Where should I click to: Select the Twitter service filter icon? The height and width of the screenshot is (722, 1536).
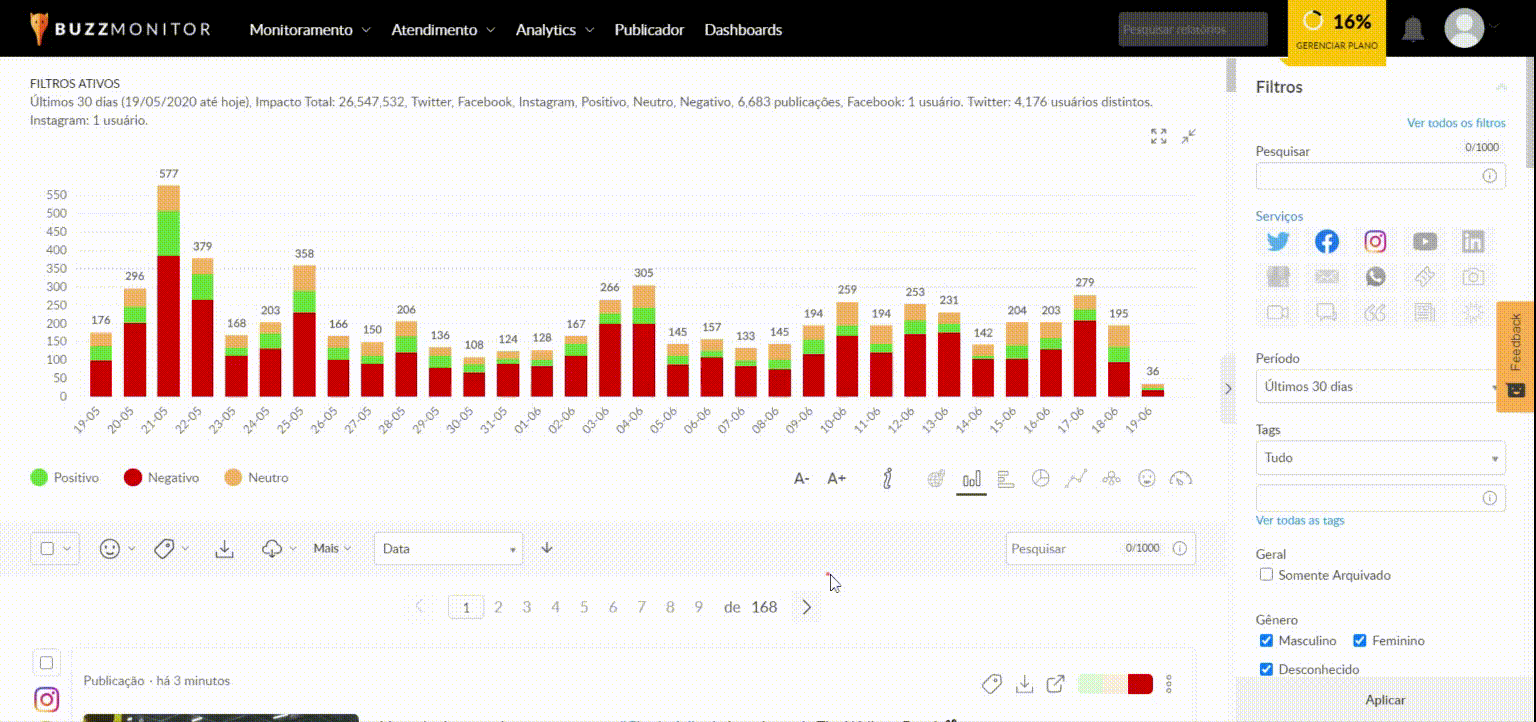point(1277,242)
